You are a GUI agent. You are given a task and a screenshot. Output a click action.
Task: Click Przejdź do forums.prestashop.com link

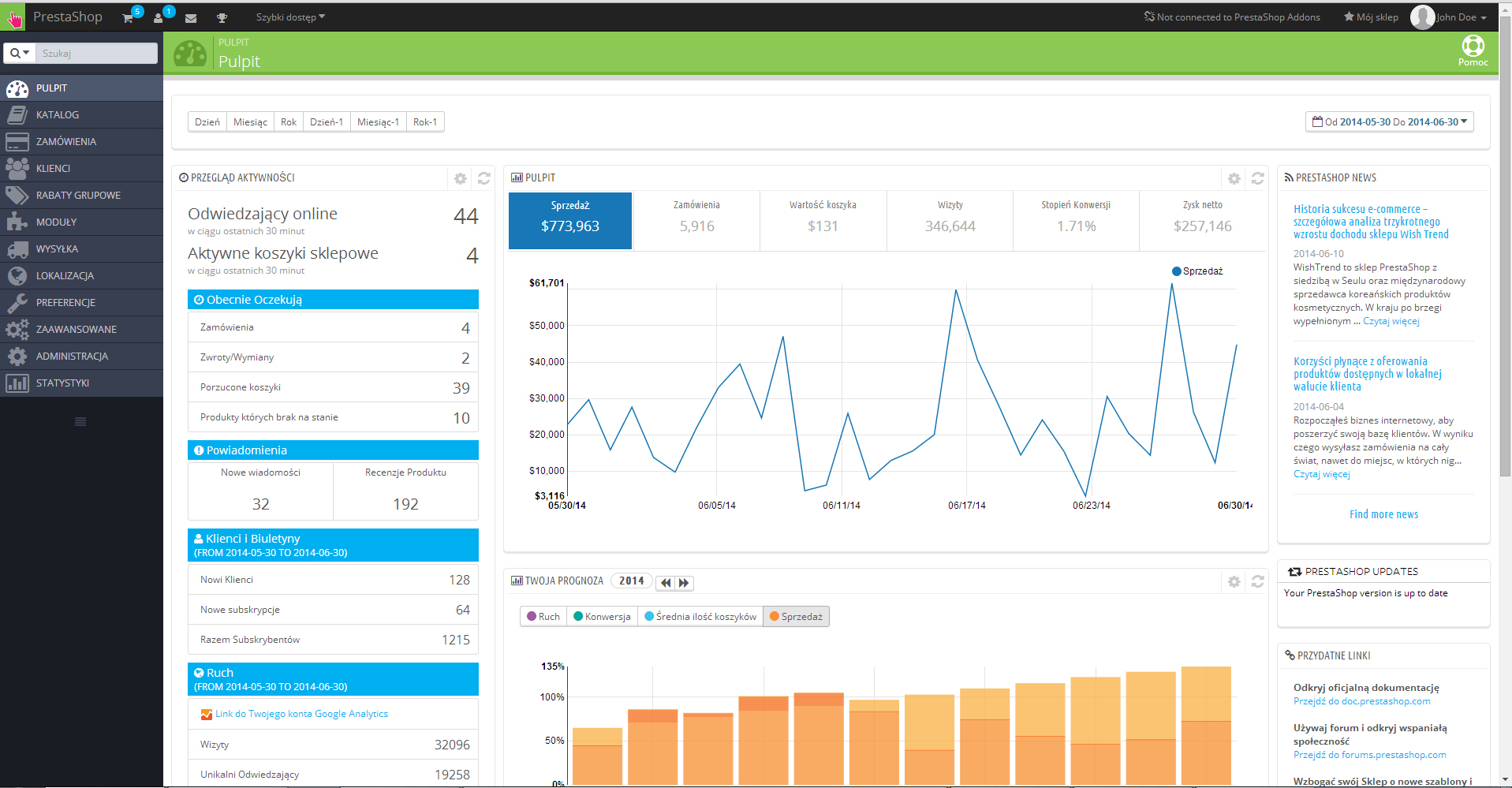(x=1369, y=755)
